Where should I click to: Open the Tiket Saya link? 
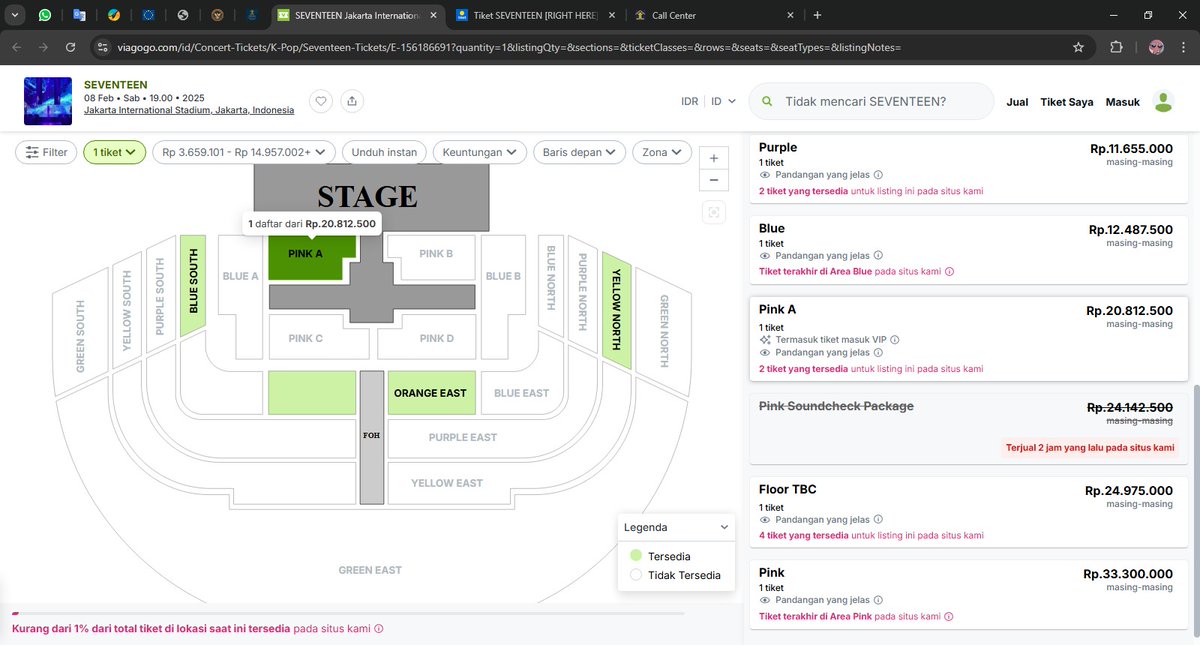coord(1067,102)
